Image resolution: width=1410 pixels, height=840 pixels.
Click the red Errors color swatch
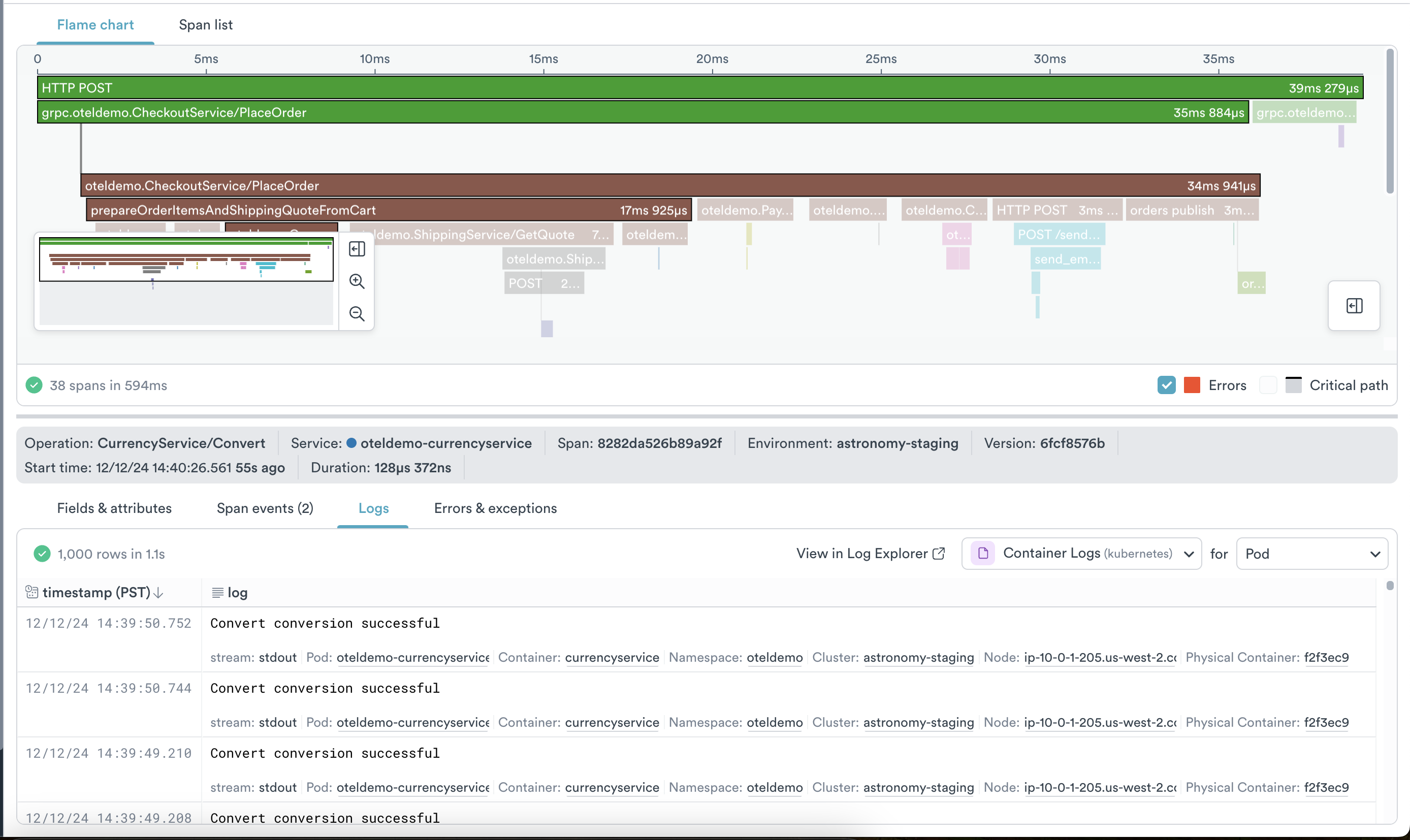tap(1192, 385)
